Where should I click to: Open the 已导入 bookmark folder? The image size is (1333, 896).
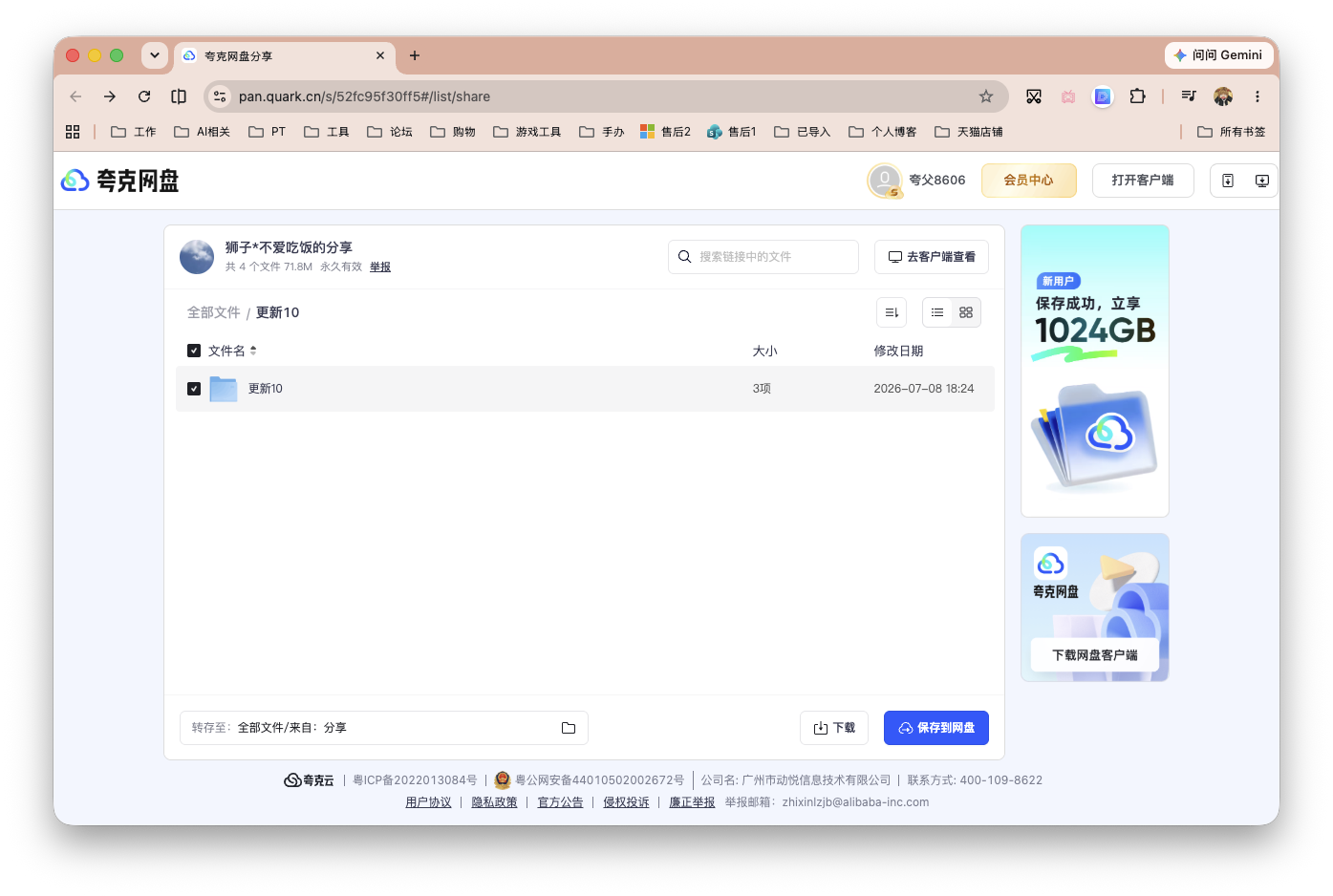pos(803,132)
